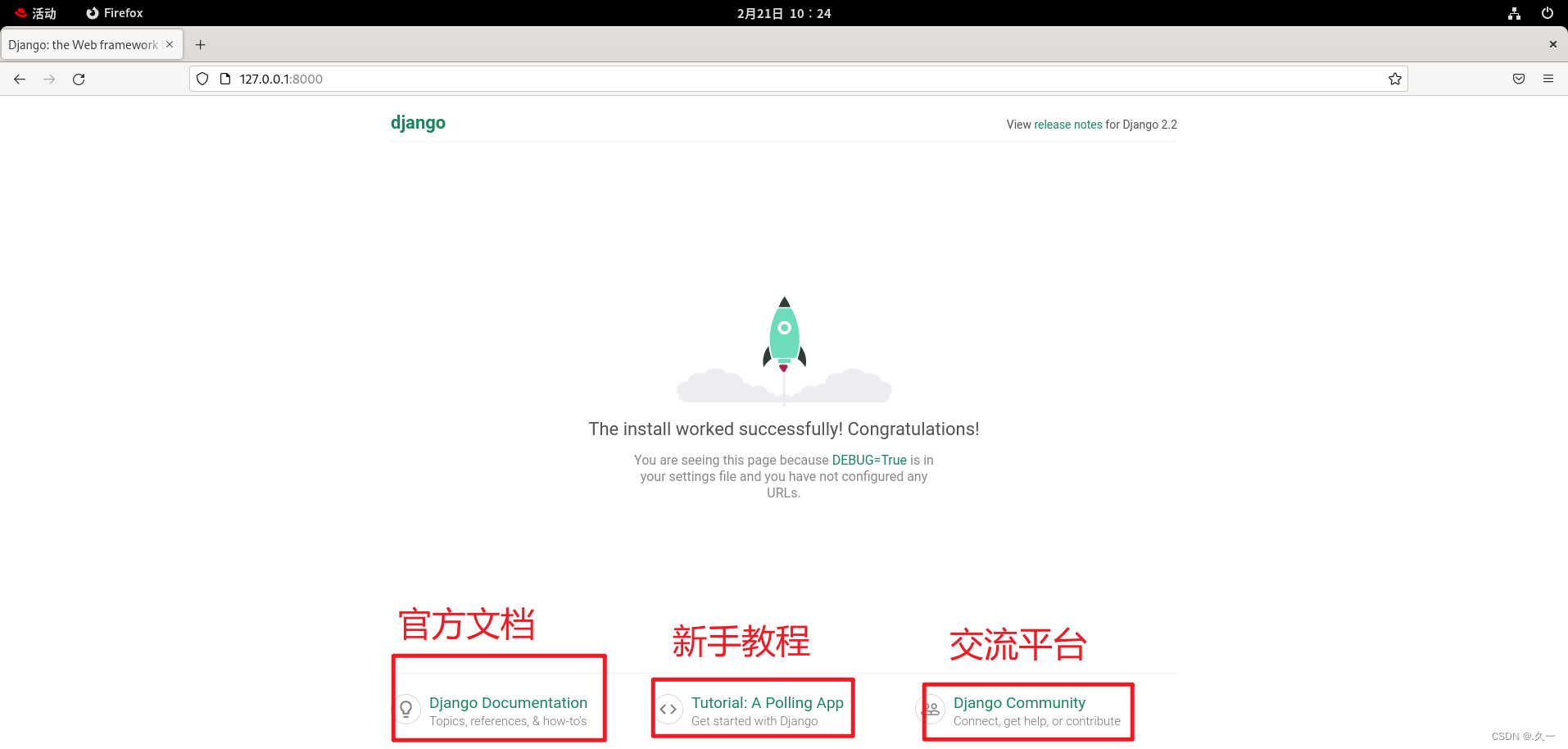Open the calendar by clicking the date
Viewport: 1568px width, 749px height.
[783, 13]
